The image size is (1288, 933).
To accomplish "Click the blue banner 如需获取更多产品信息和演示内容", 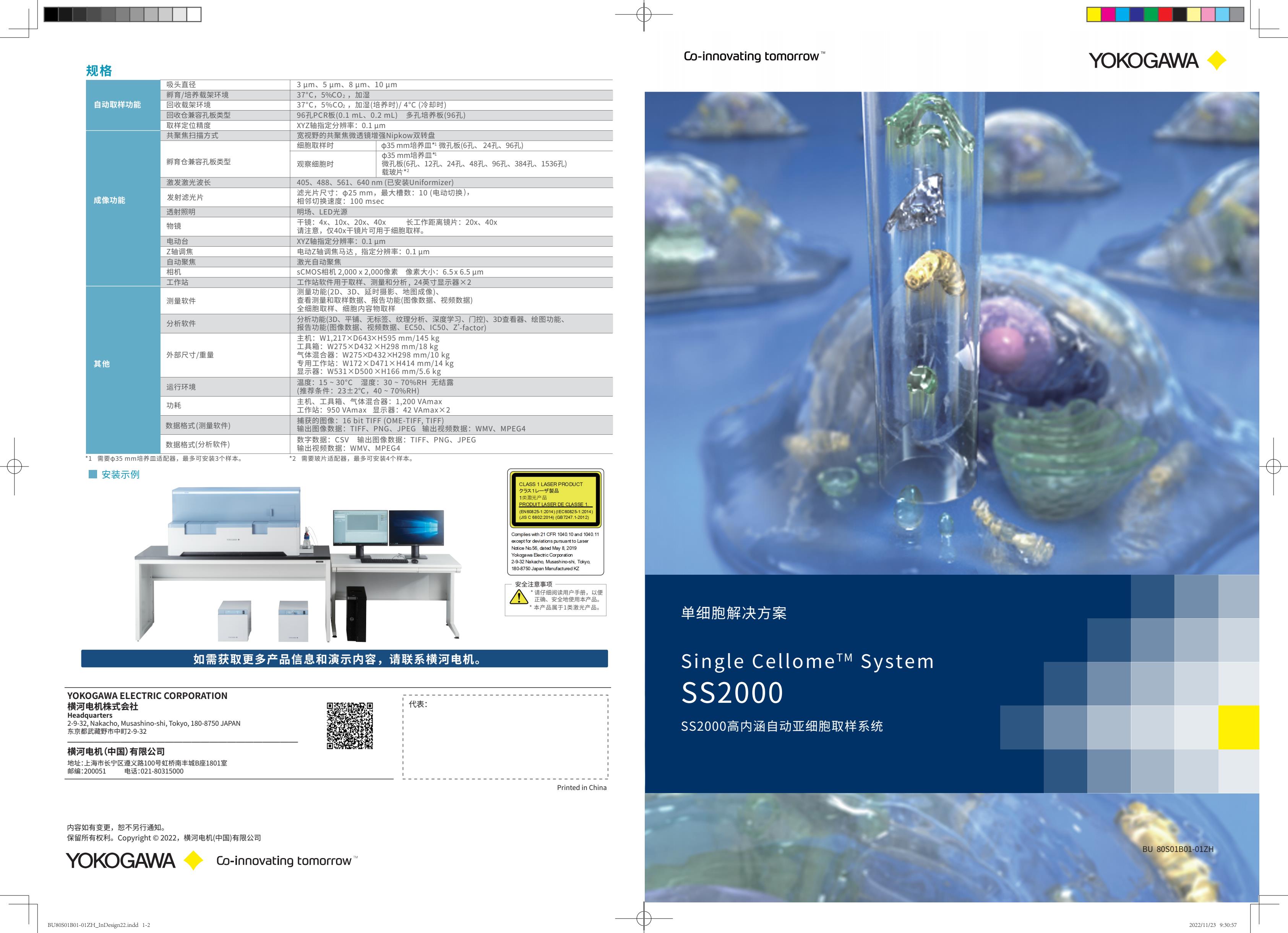I will click(344, 658).
